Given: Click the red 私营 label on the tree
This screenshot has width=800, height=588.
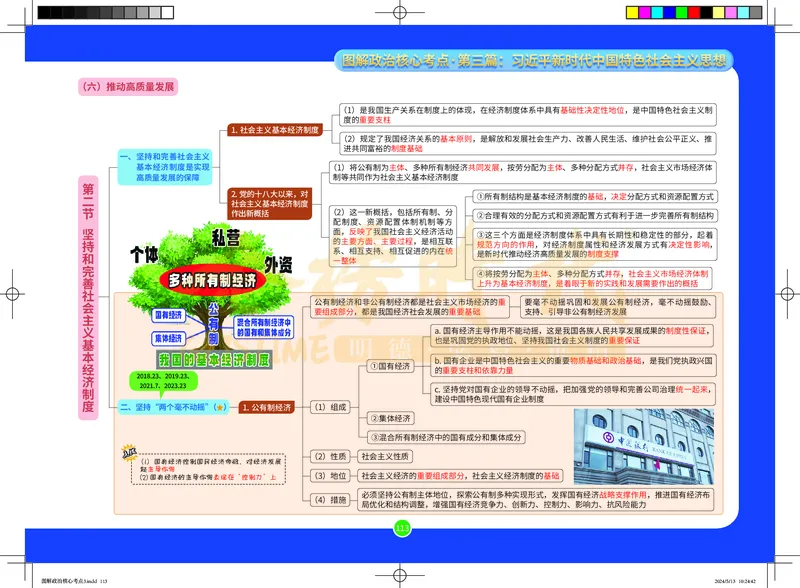Looking at the screenshot, I should click(225, 237).
